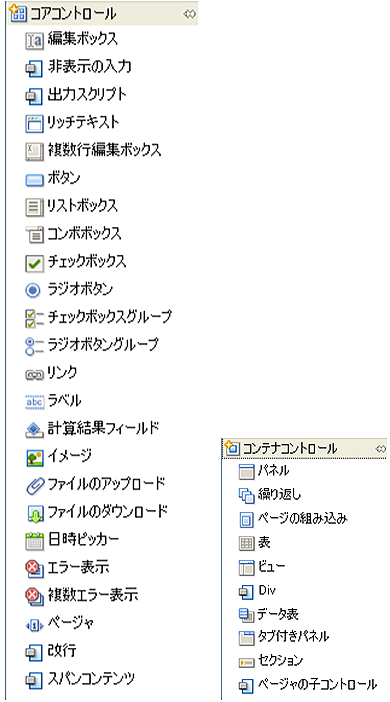Click the スパンコンテンツ text label
This screenshot has width=390, height=702.
[x=91, y=678]
